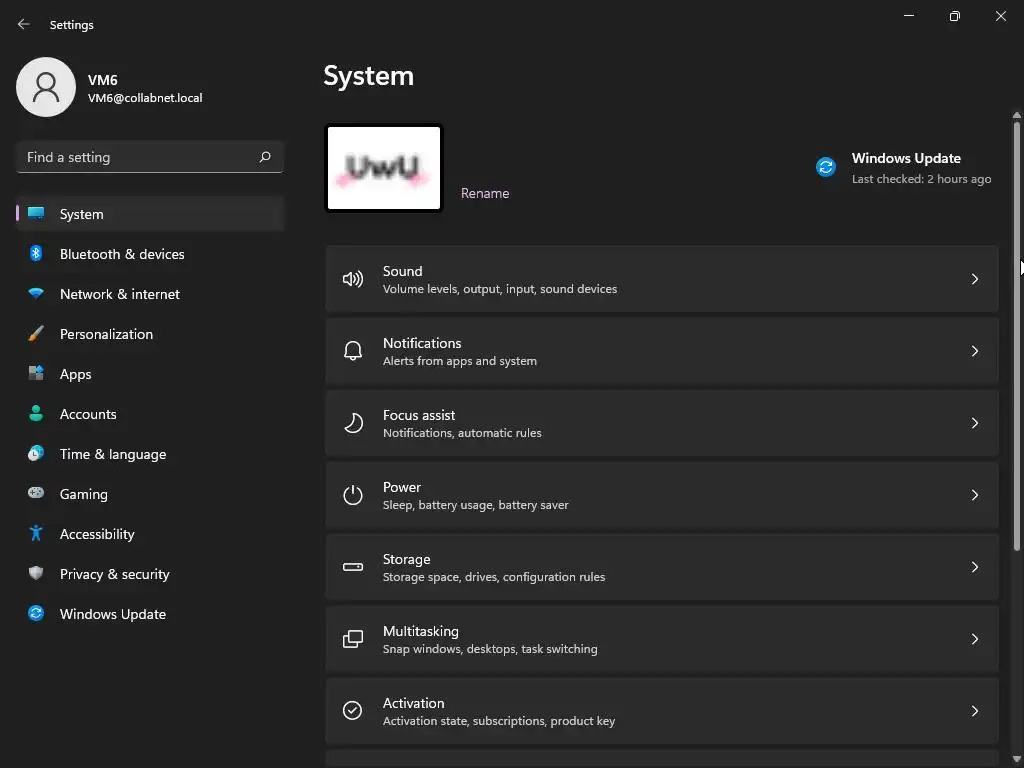Go to Time & language settings

tap(113, 454)
